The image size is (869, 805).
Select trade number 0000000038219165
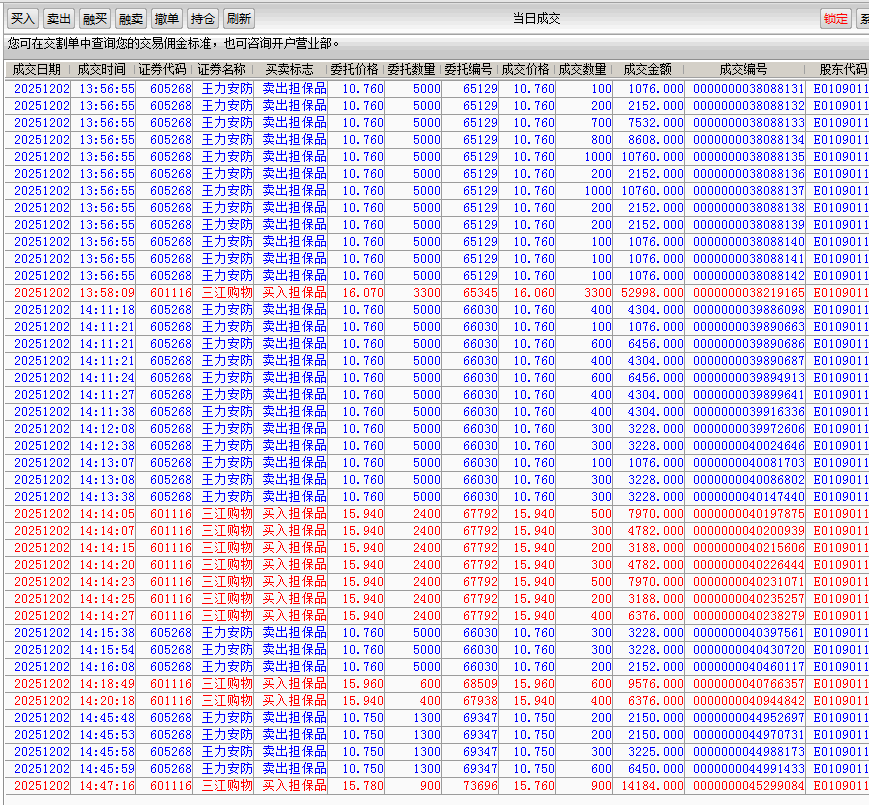[748, 293]
